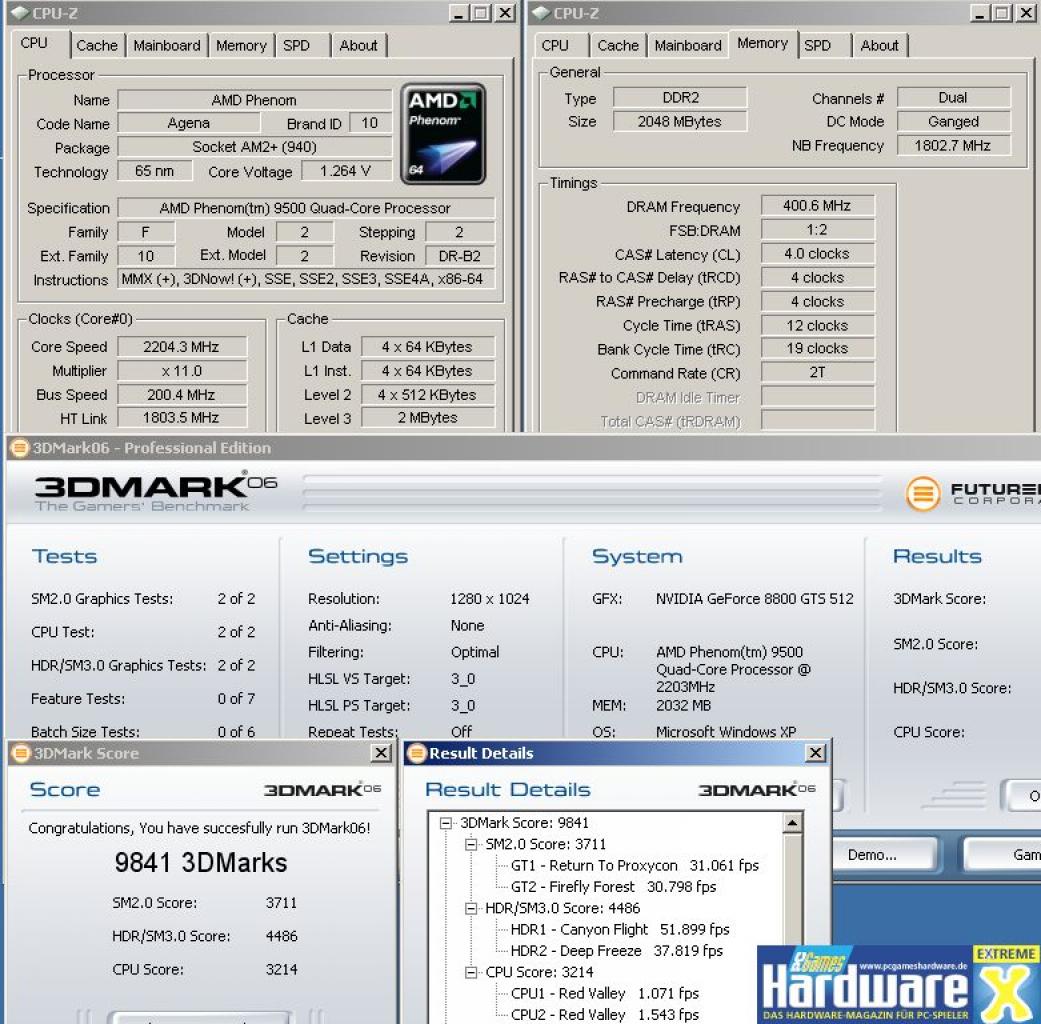Open Cache tab in right CPU-Z window
Image resolution: width=1041 pixels, height=1024 pixels.
[x=618, y=46]
